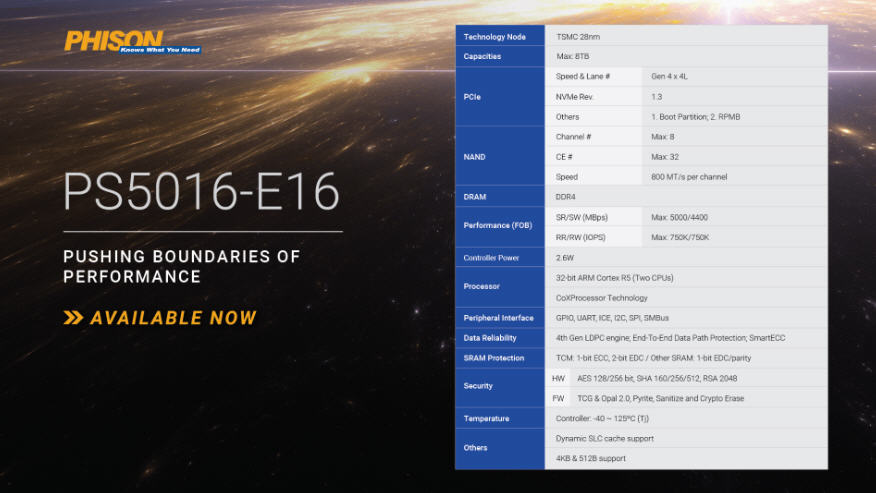Image resolution: width=876 pixels, height=493 pixels.
Task: Click the AVAILABLE NOW text
Action: click(173, 318)
